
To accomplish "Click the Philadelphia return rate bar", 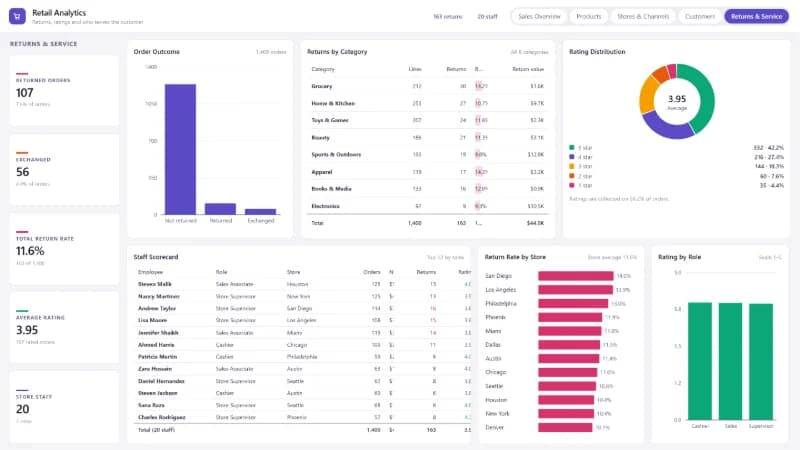I will (573, 304).
